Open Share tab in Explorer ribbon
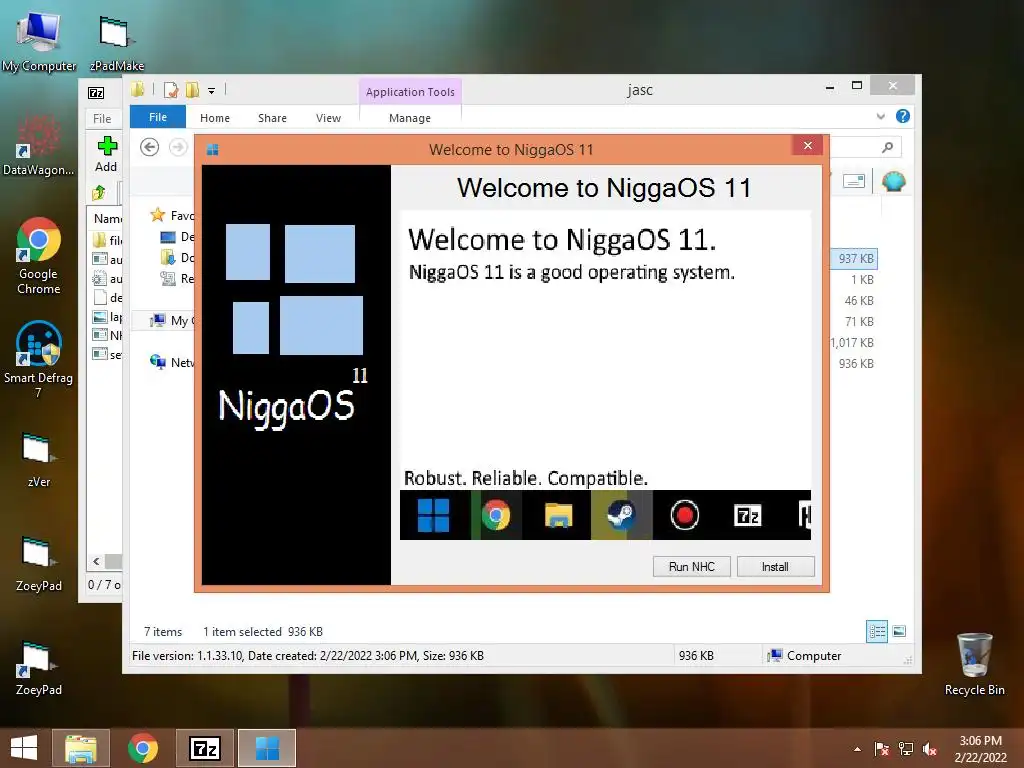The image size is (1024, 768). click(272, 118)
